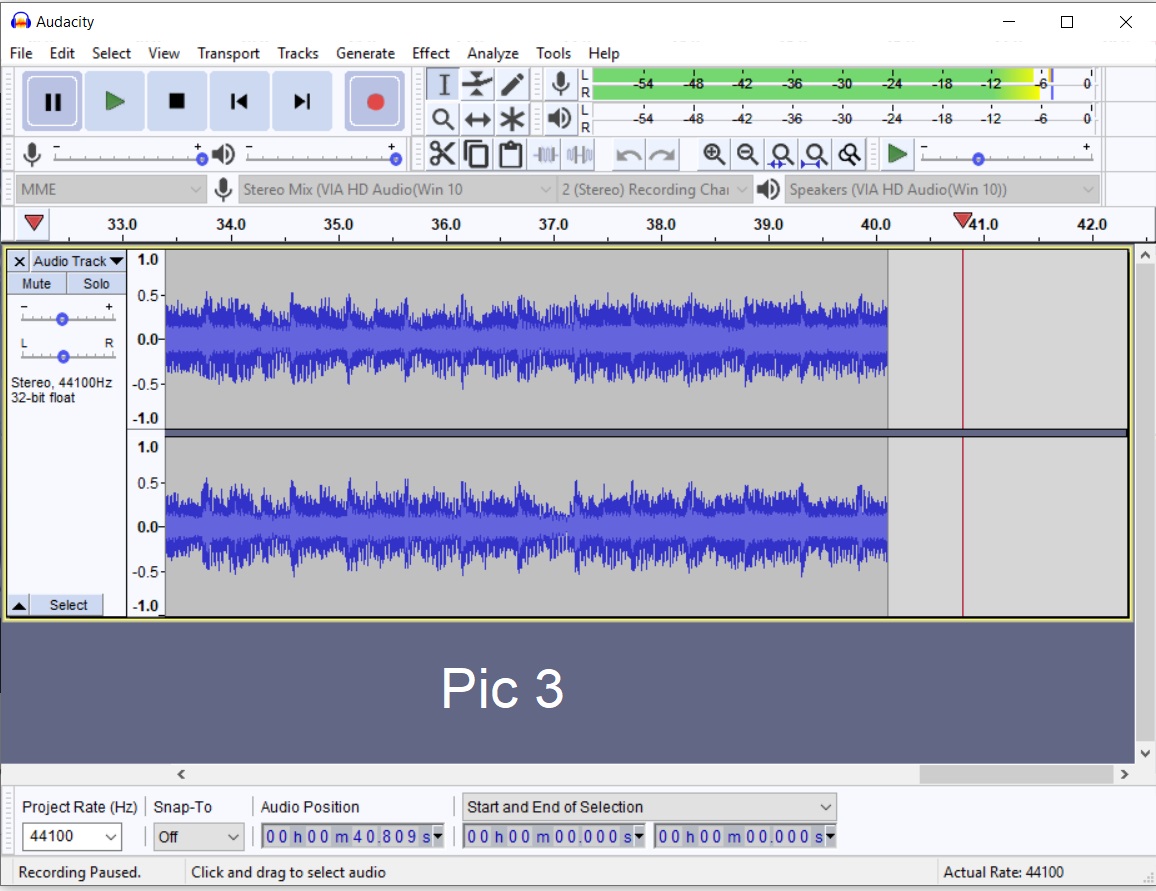Open Start and End of Selection dropdown
Screen dimensions: 1156x891
pyautogui.click(x=649, y=807)
